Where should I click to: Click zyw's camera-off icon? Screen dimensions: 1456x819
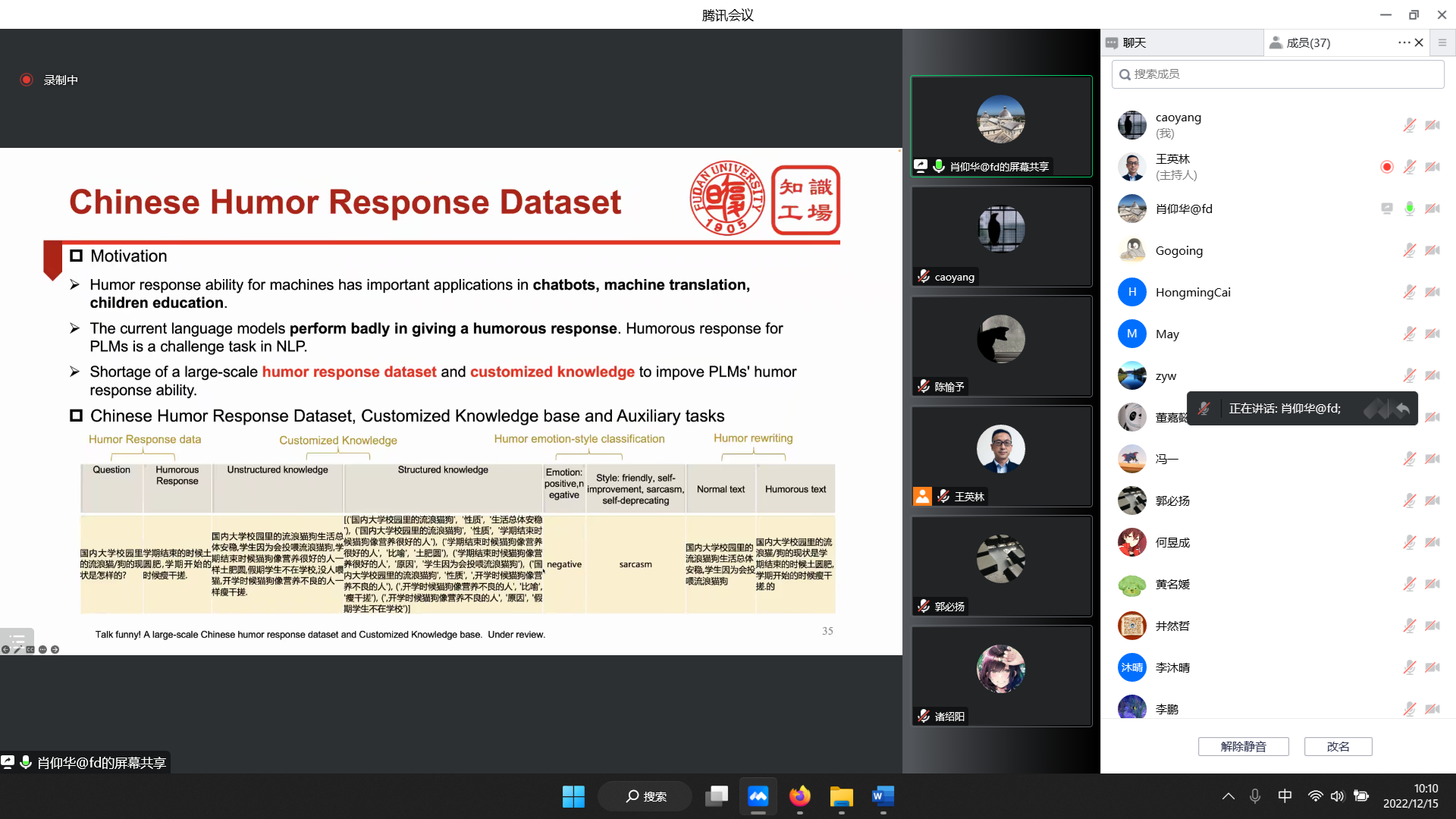click(1432, 375)
